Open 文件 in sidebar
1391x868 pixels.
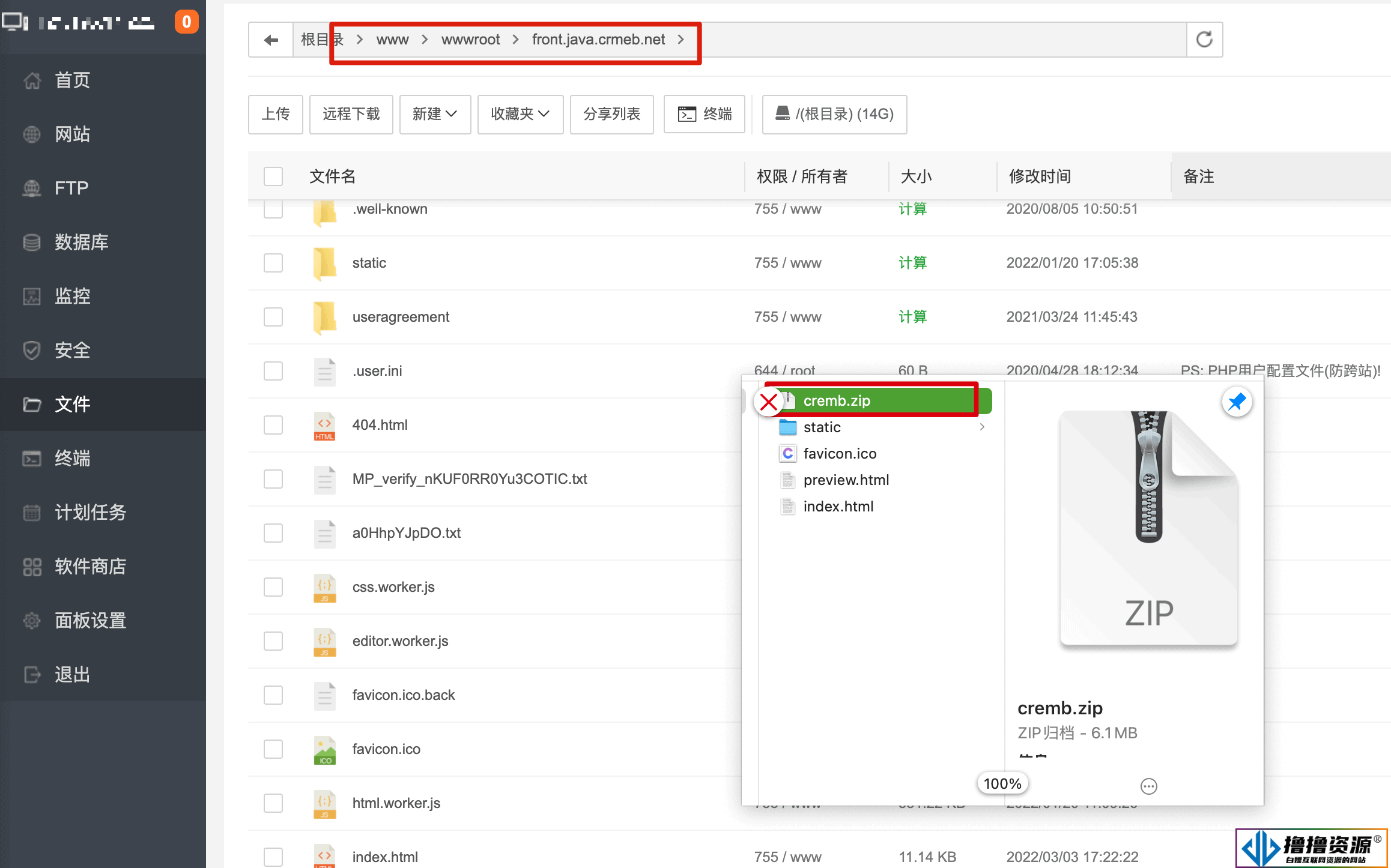coord(103,405)
